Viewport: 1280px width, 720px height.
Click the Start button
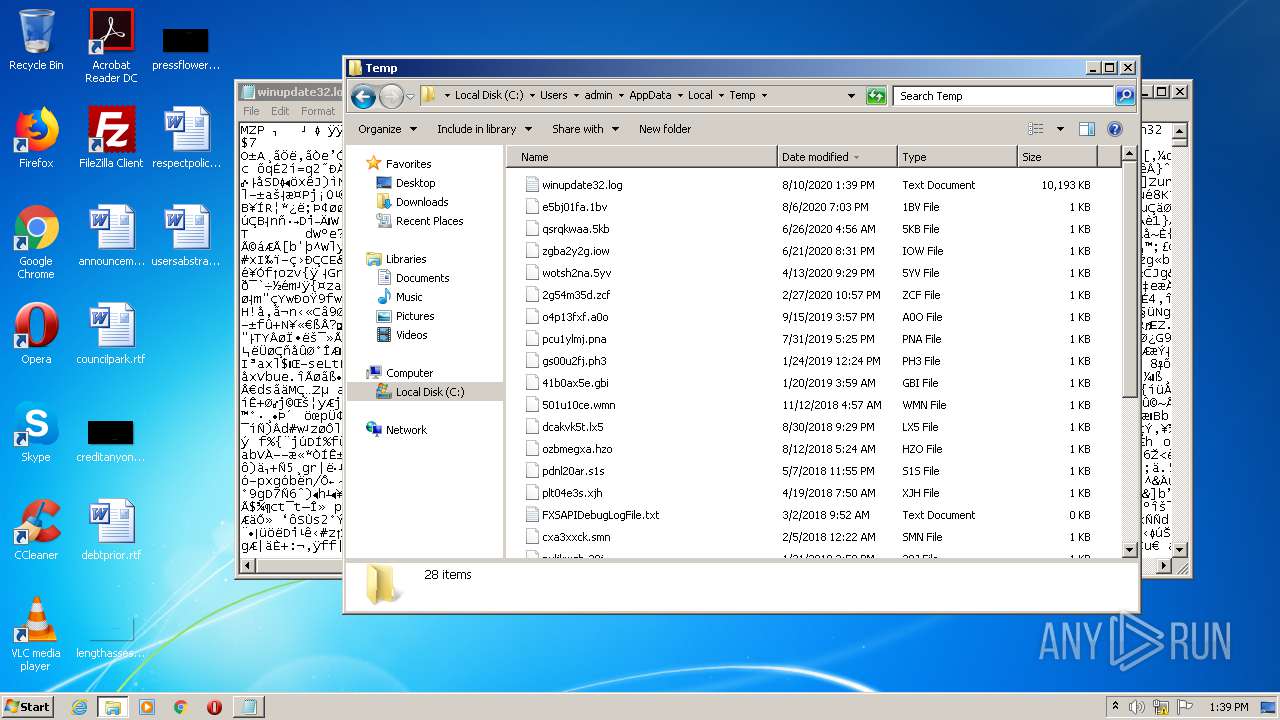pyautogui.click(x=27, y=707)
